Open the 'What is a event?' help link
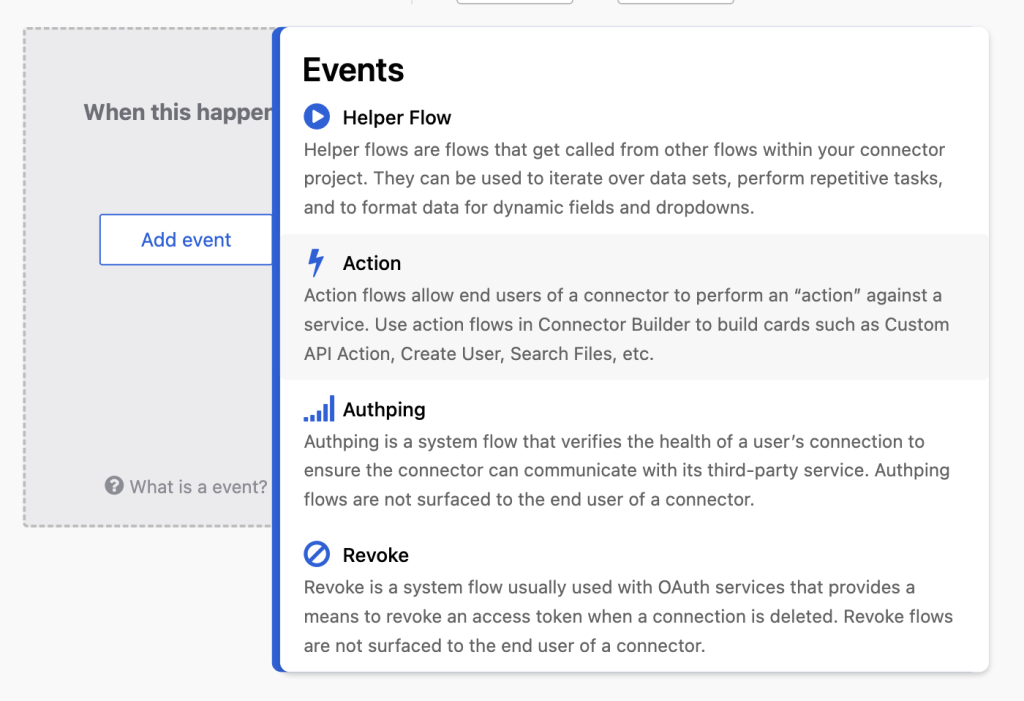This screenshot has height=701, width=1024. point(198,487)
